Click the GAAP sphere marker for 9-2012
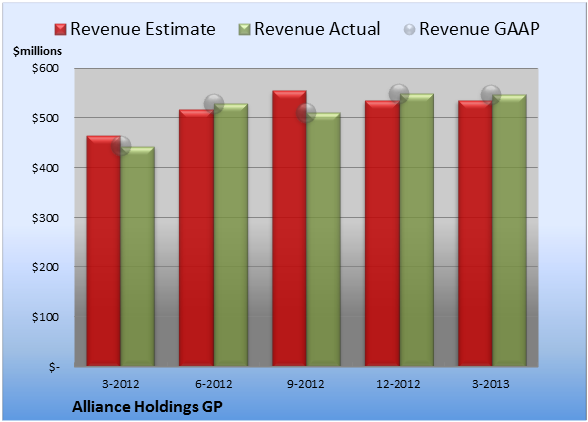This screenshot has width=588, height=422. [306, 113]
